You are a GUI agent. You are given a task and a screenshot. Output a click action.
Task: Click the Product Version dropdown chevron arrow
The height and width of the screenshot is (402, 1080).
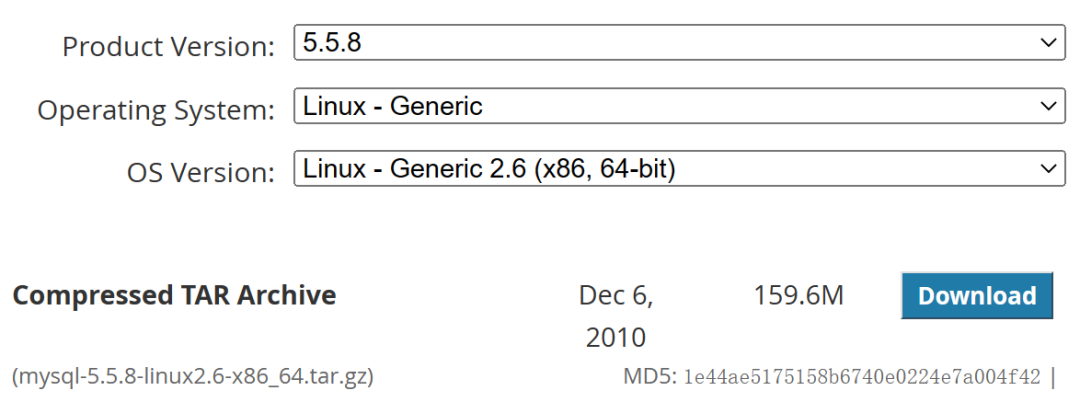tap(1048, 43)
